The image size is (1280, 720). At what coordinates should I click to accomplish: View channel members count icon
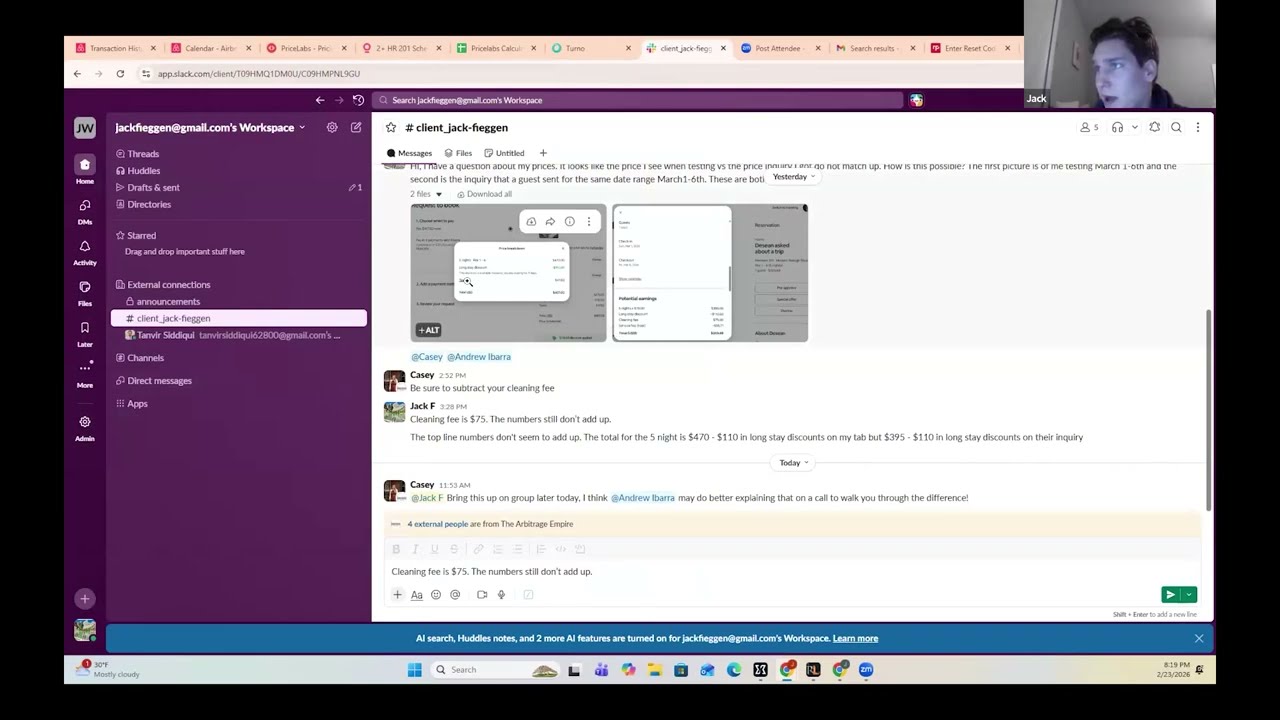tap(1089, 128)
